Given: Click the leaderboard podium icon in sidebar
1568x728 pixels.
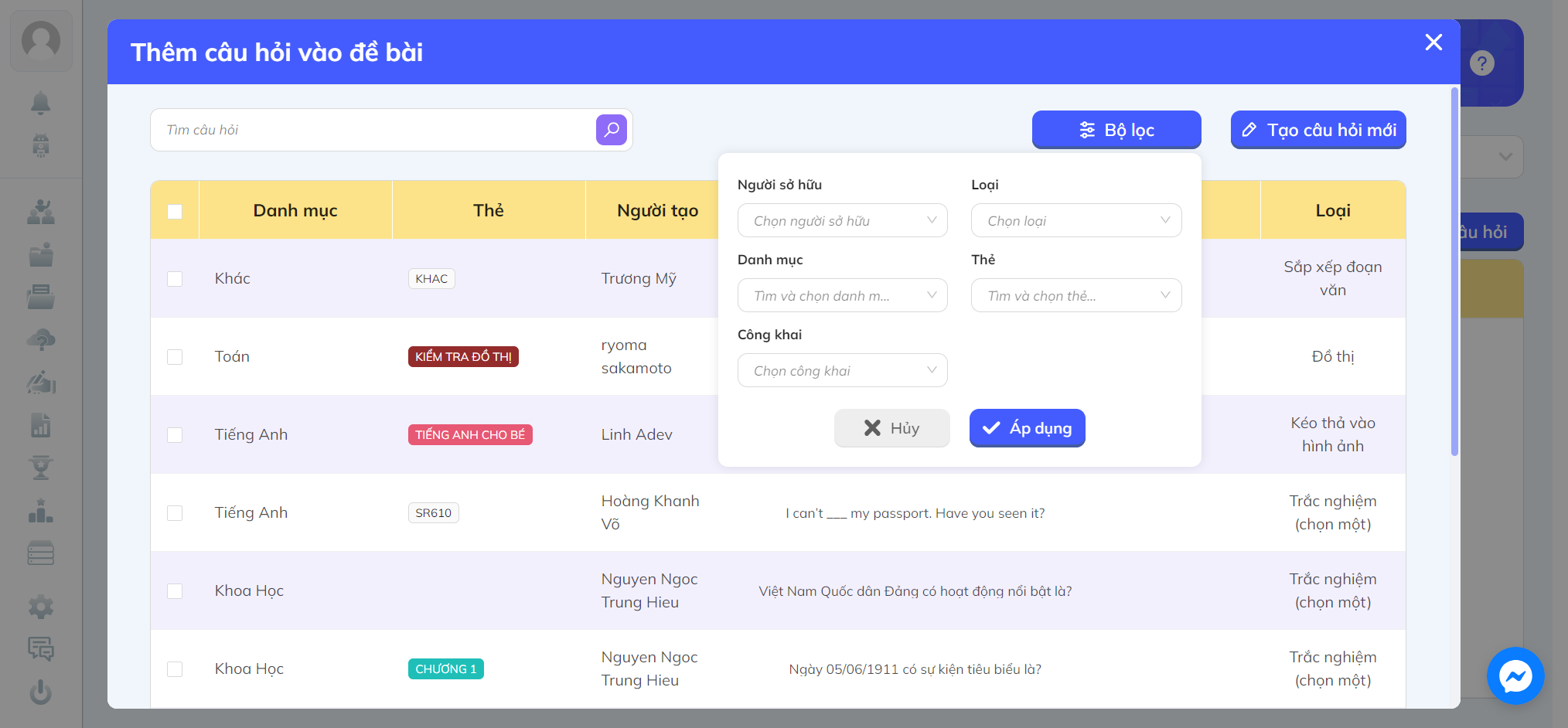Looking at the screenshot, I should click(41, 511).
